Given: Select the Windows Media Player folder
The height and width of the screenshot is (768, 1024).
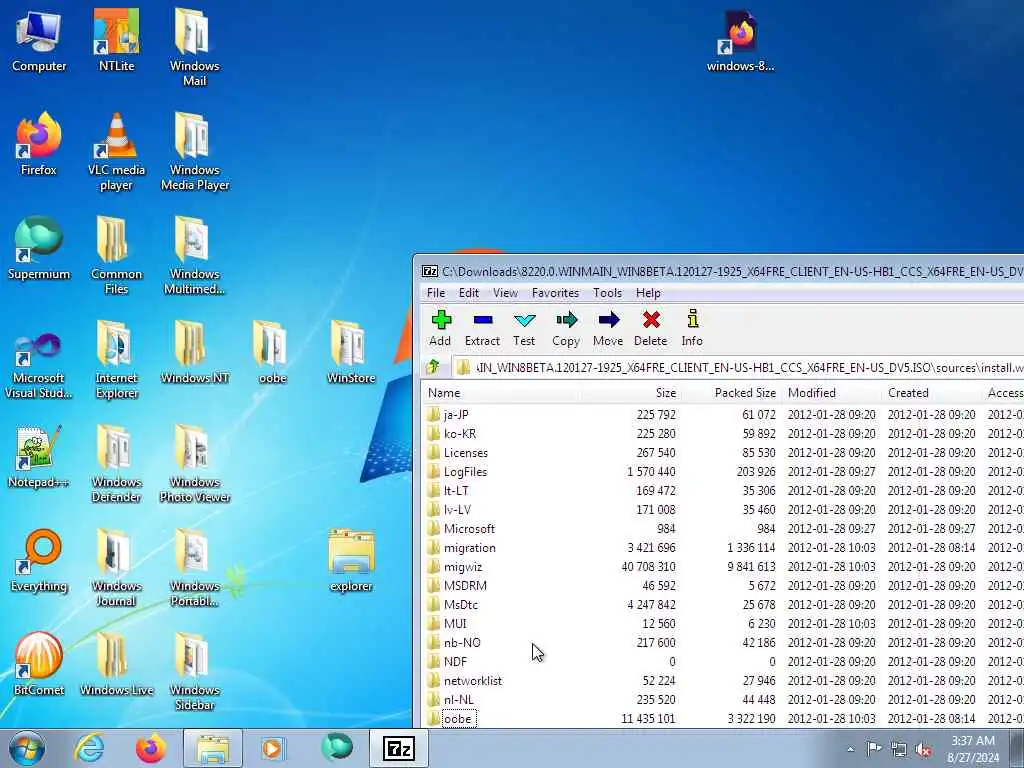Looking at the screenshot, I should pyautogui.click(x=194, y=152).
